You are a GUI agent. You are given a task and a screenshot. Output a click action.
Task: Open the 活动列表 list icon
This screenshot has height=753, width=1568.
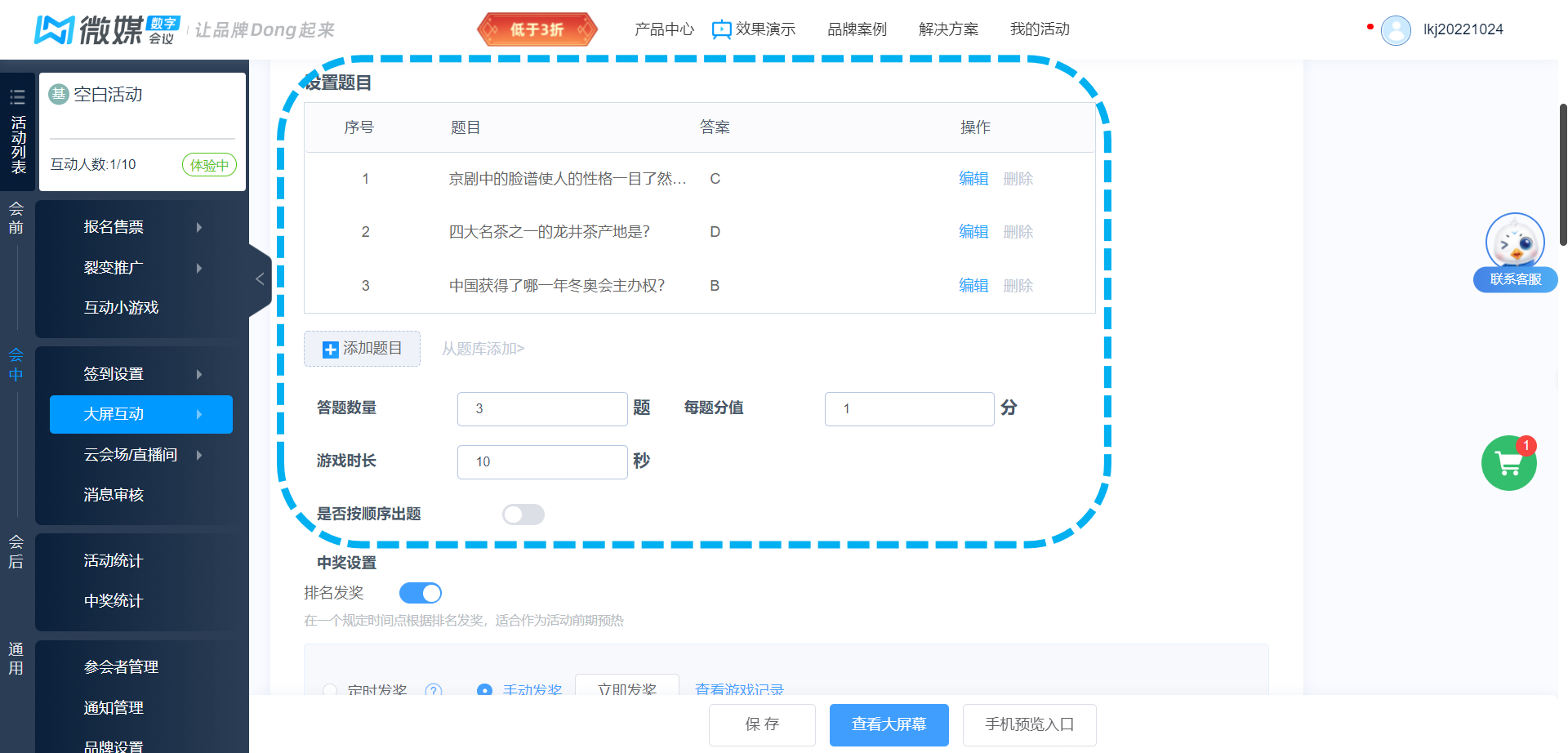coord(17,98)
